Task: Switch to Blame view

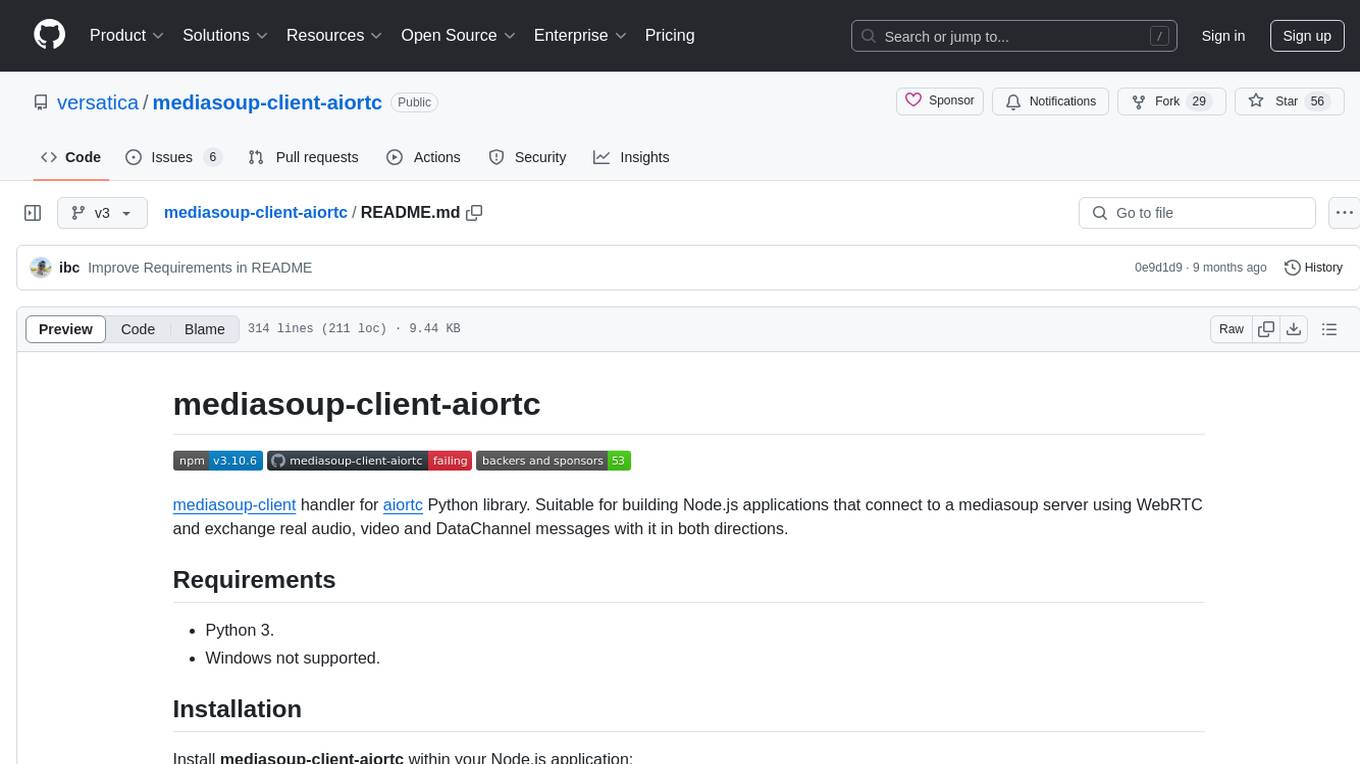Action: [204, 329]
